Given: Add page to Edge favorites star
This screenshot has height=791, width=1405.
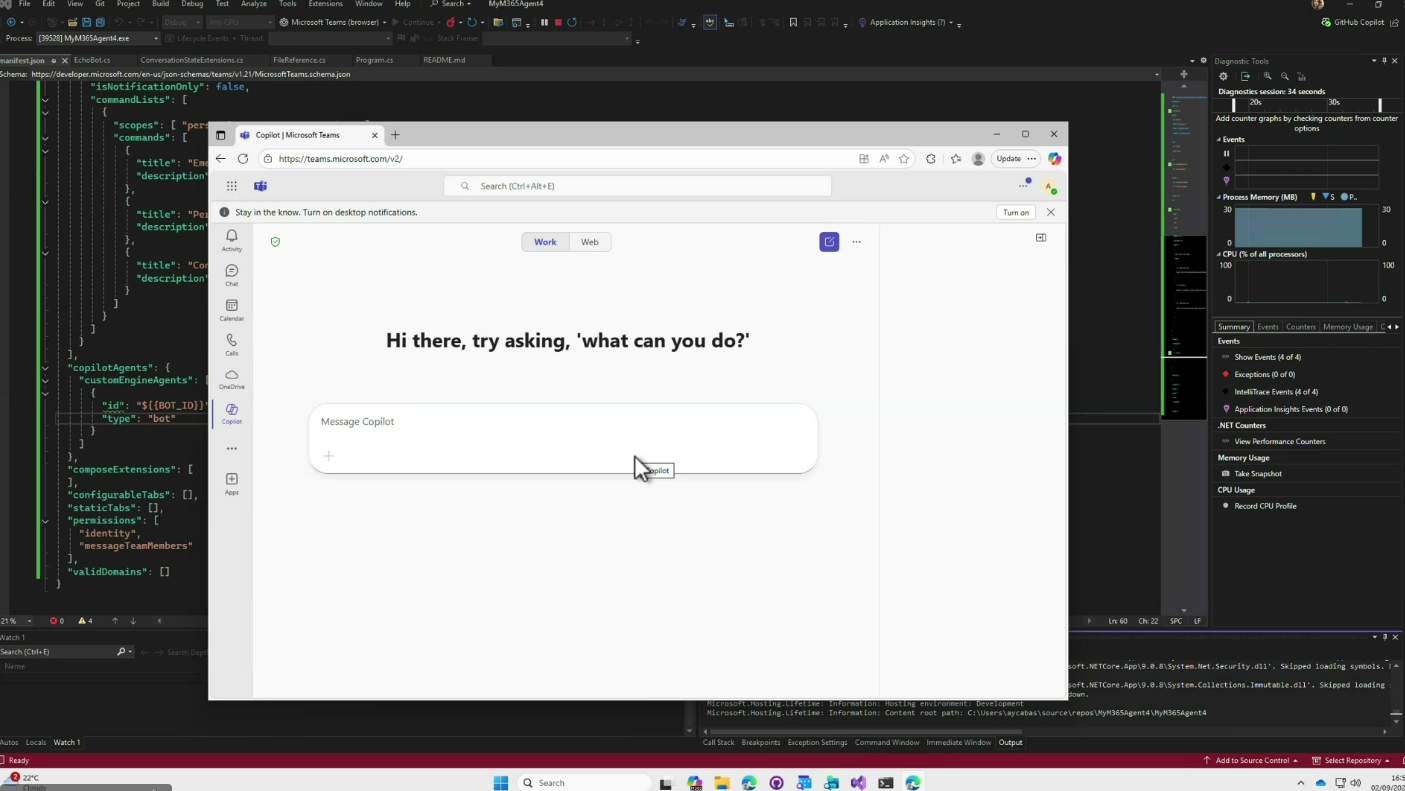Looking at the screenshot, I should 904,159.
